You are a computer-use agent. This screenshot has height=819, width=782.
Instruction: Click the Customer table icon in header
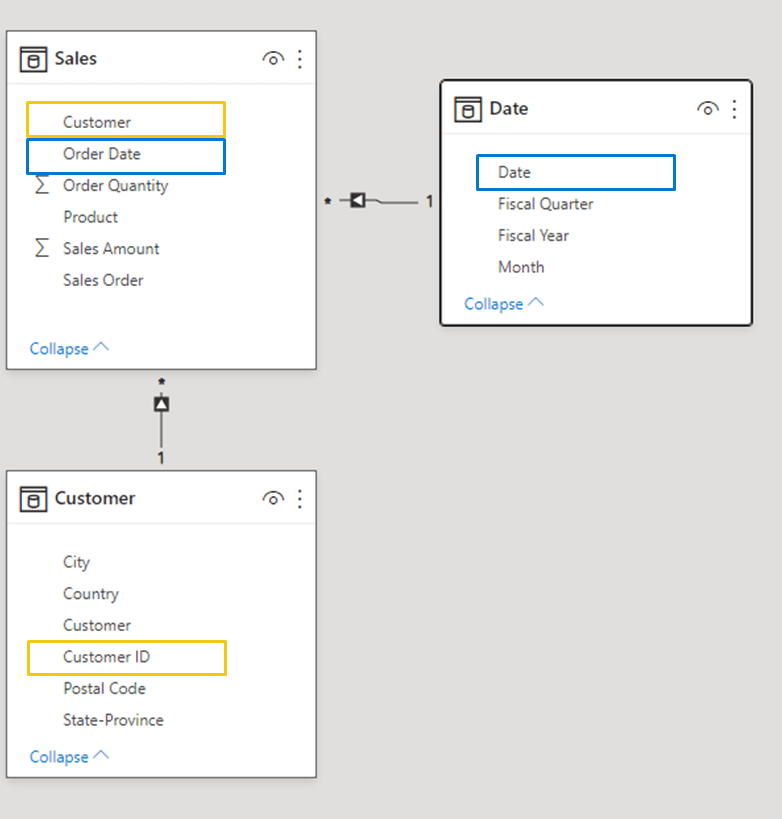(33, 499)
